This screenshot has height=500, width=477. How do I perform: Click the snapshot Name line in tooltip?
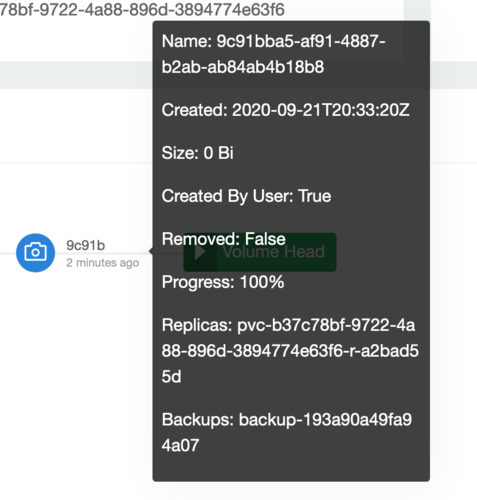point(274,54)
